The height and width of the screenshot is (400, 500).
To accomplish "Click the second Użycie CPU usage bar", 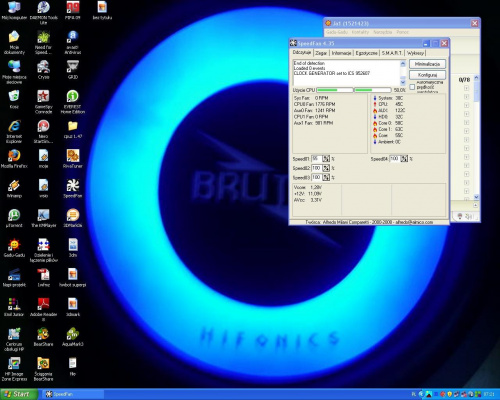I will pos(373,90).
